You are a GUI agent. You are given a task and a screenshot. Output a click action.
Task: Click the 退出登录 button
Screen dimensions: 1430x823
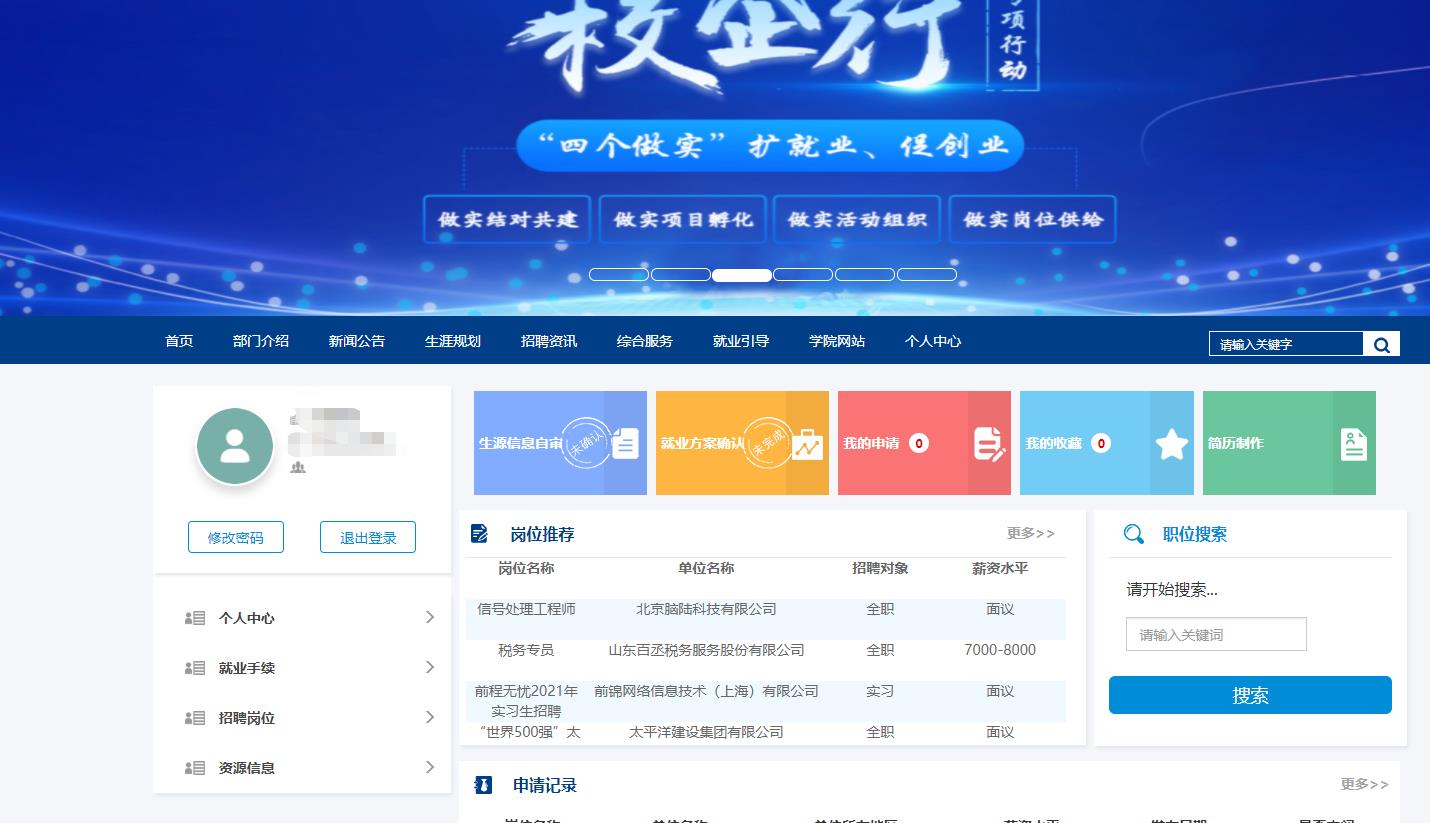(368, 537)
